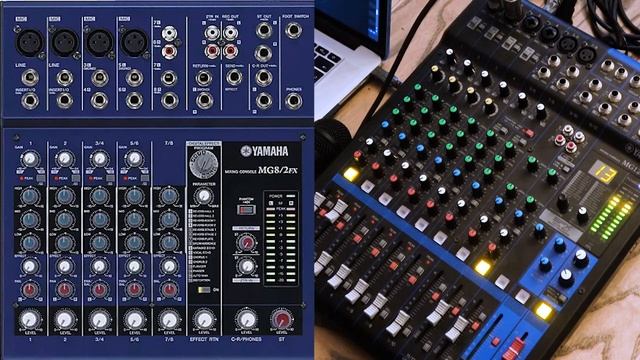640x360 pixels.
Task: Click channel 2 INSERT I/O jack
Action: click(x=64, y=101)
